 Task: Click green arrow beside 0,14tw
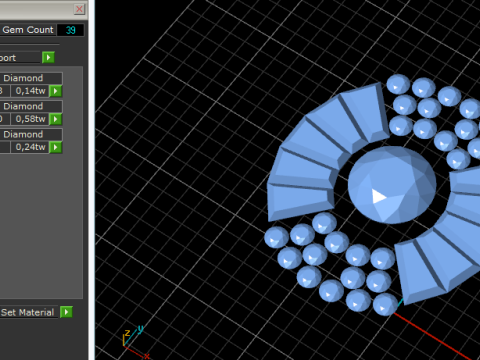56,91
